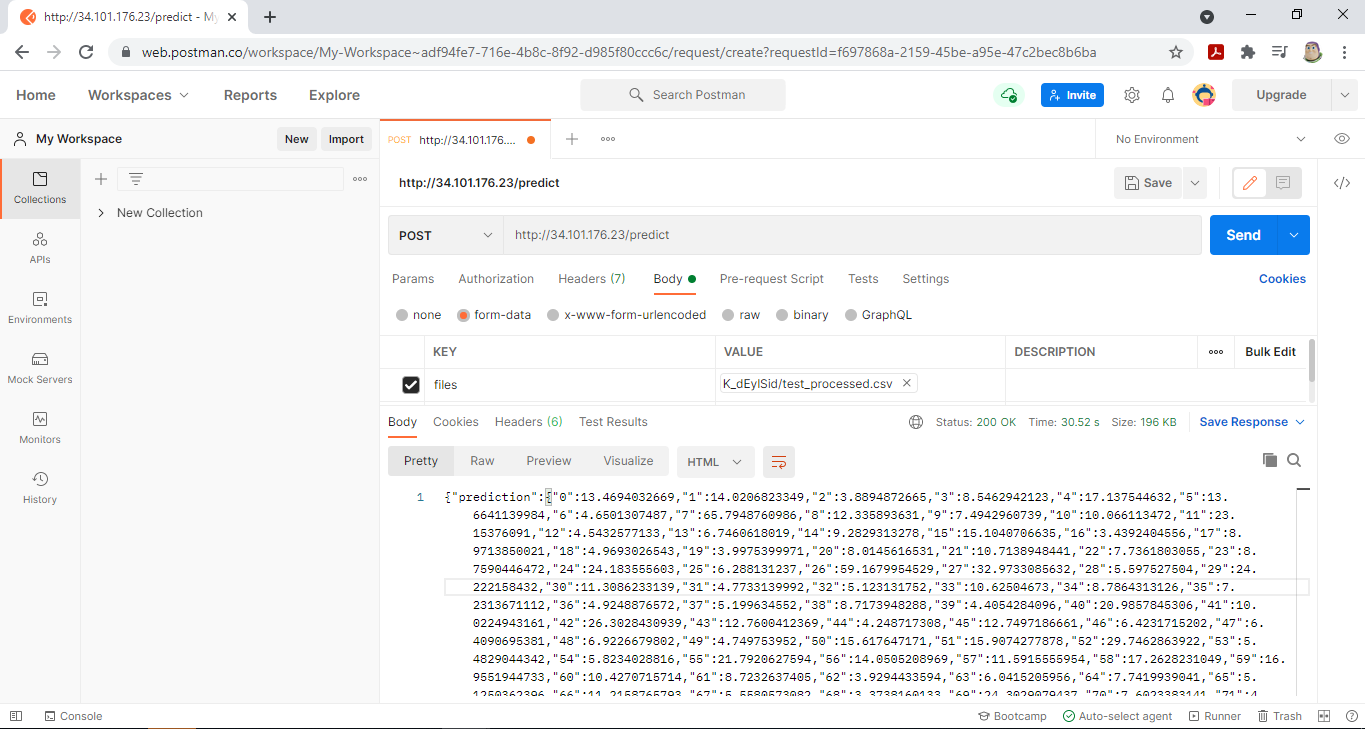Expand the New Collection tree item

101,213
